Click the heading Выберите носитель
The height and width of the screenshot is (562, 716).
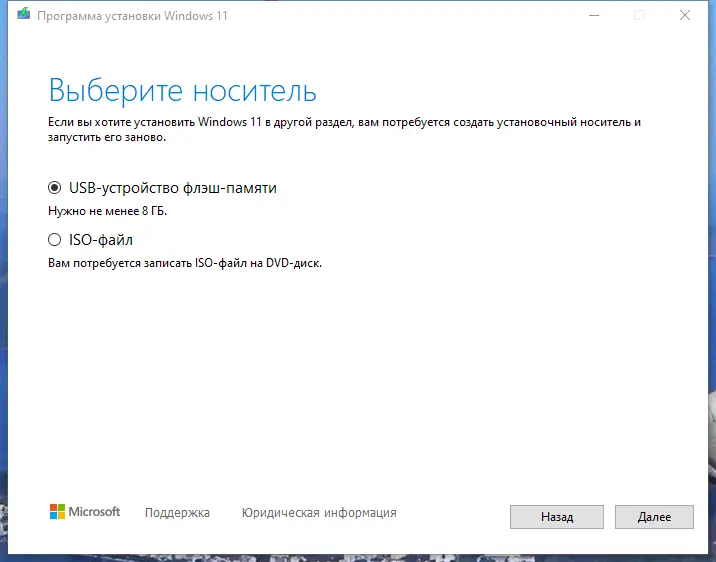pos(182,91)
